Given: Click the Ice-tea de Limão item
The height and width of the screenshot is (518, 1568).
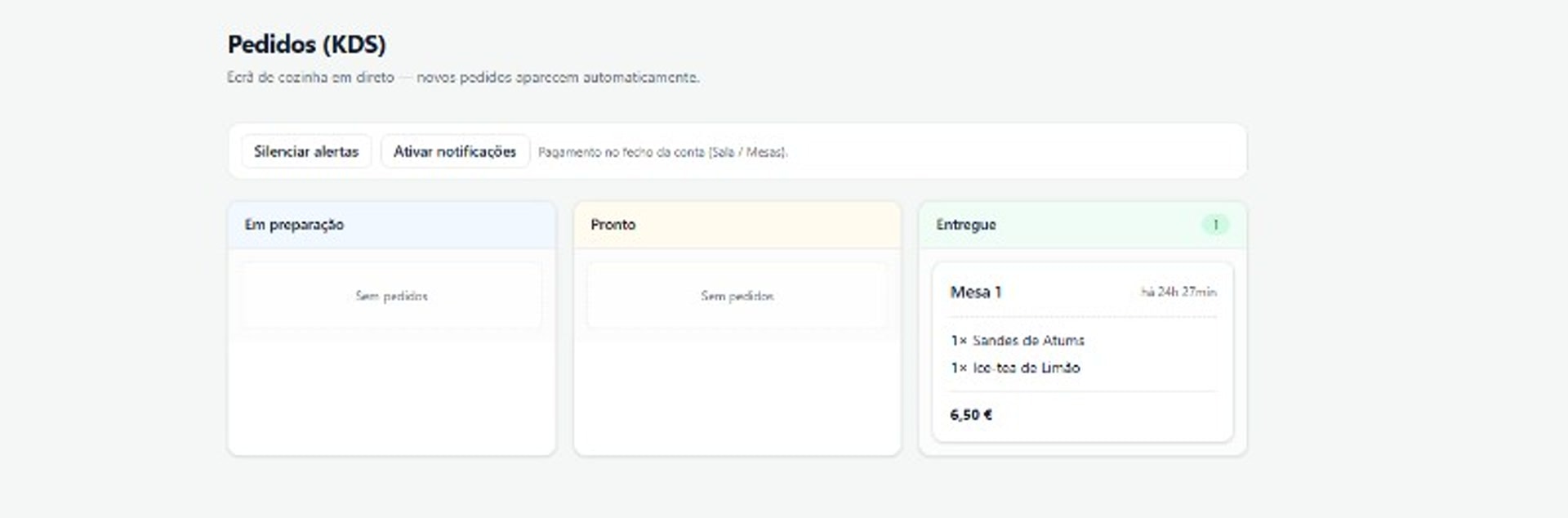Looking at the screenshot, I should 1015,368.
